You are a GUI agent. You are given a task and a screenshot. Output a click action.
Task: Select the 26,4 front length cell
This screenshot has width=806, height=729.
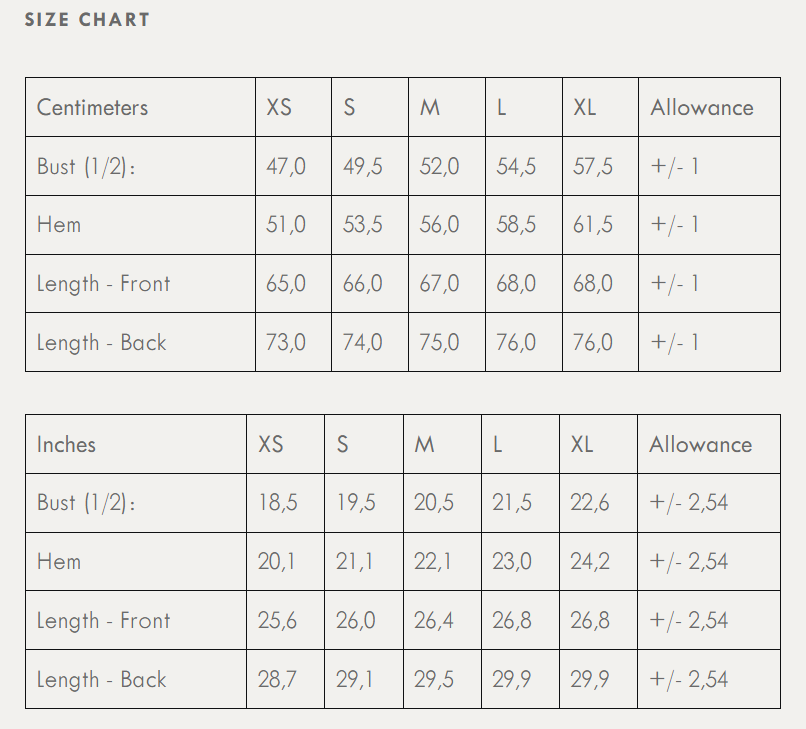(x=434, y=620)
